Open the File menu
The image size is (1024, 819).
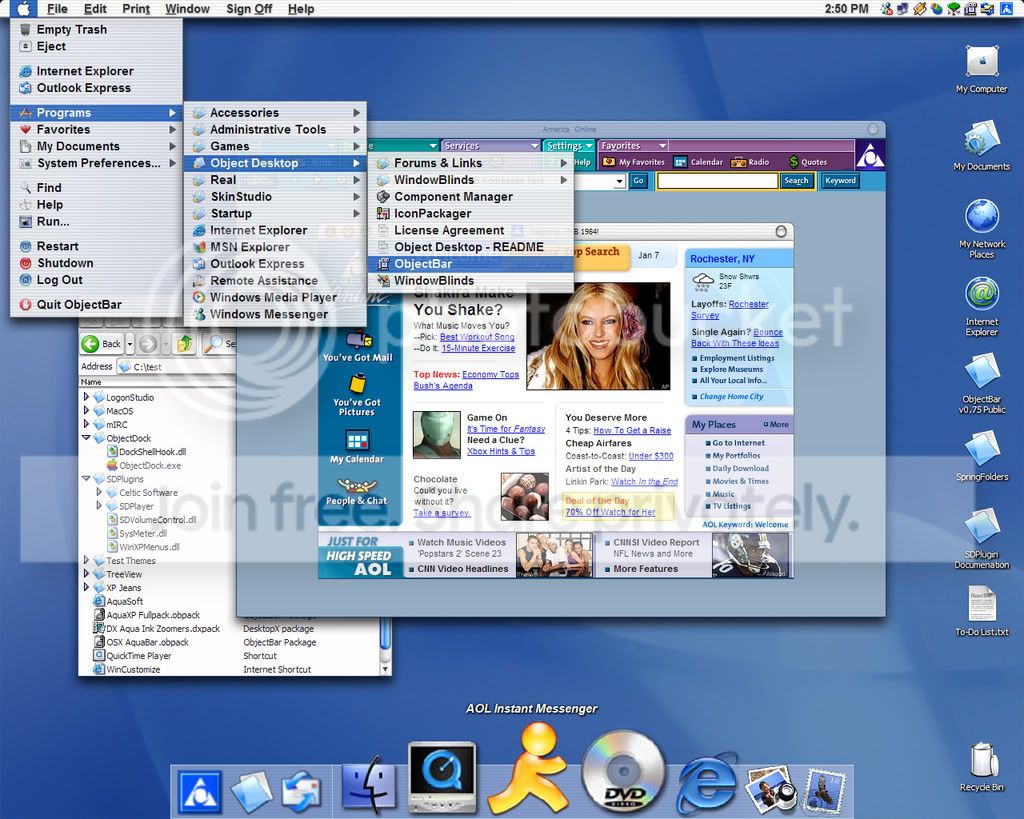pos(57,8)
